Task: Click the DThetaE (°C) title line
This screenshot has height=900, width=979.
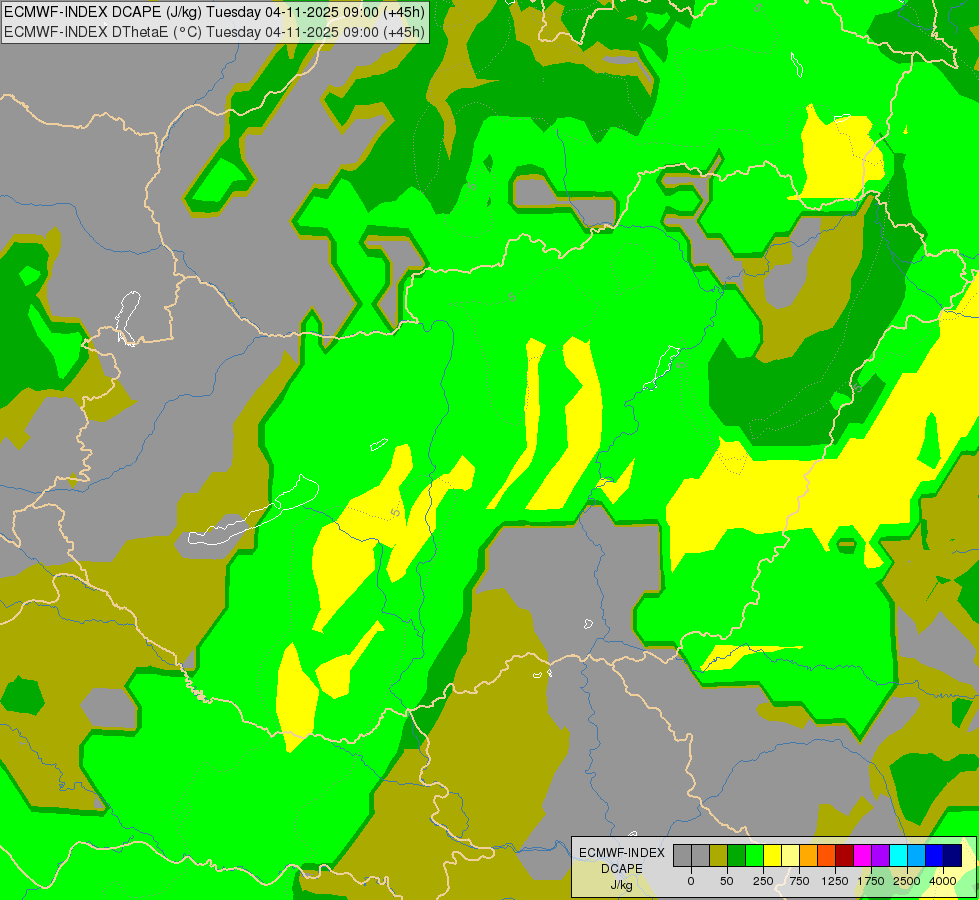Action: [x=214, y=32]
